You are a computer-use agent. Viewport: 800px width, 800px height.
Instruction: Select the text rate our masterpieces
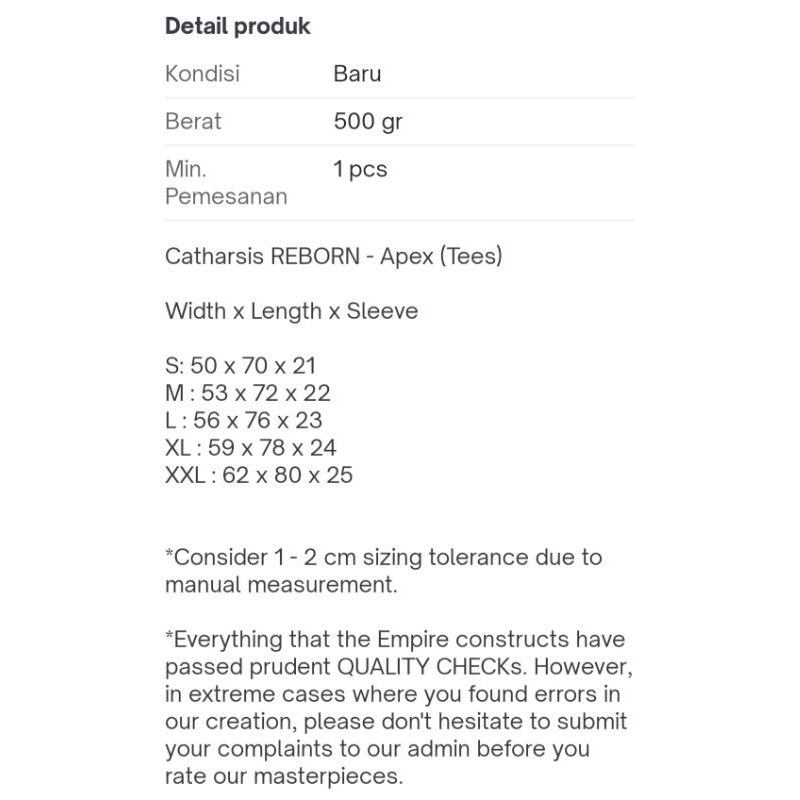[x=283, y=775]
